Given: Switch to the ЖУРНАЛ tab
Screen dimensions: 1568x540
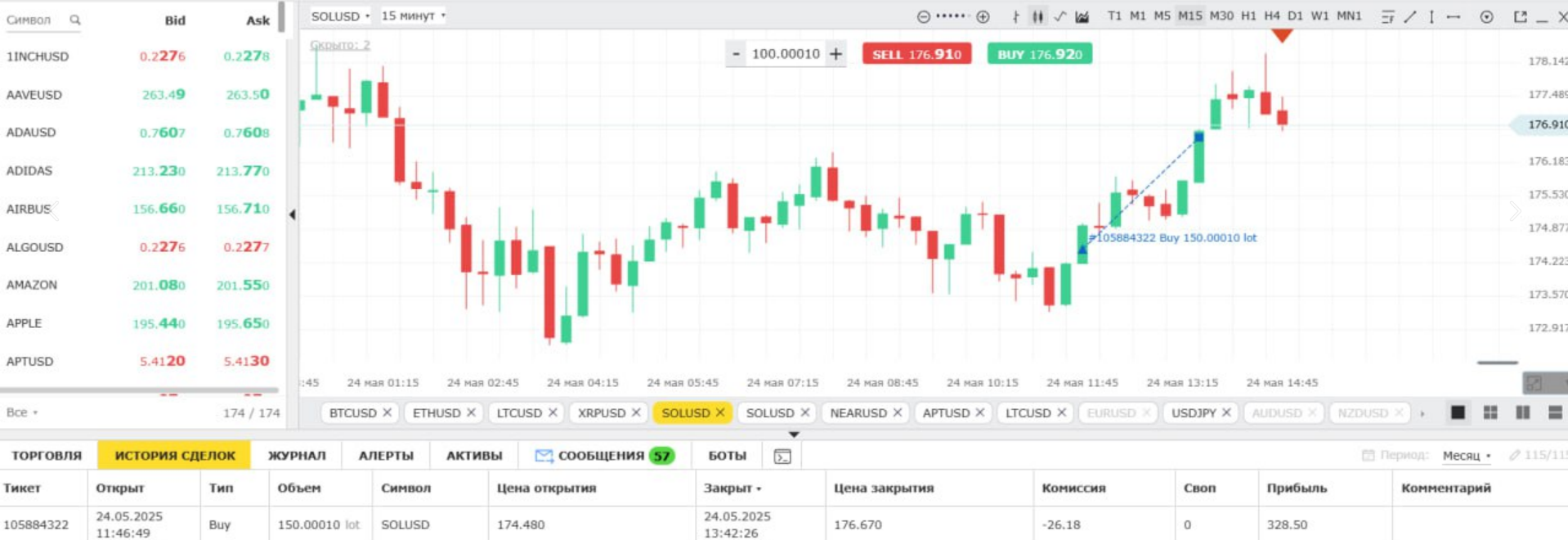Looking at the screenshot, I should [297, 456].
